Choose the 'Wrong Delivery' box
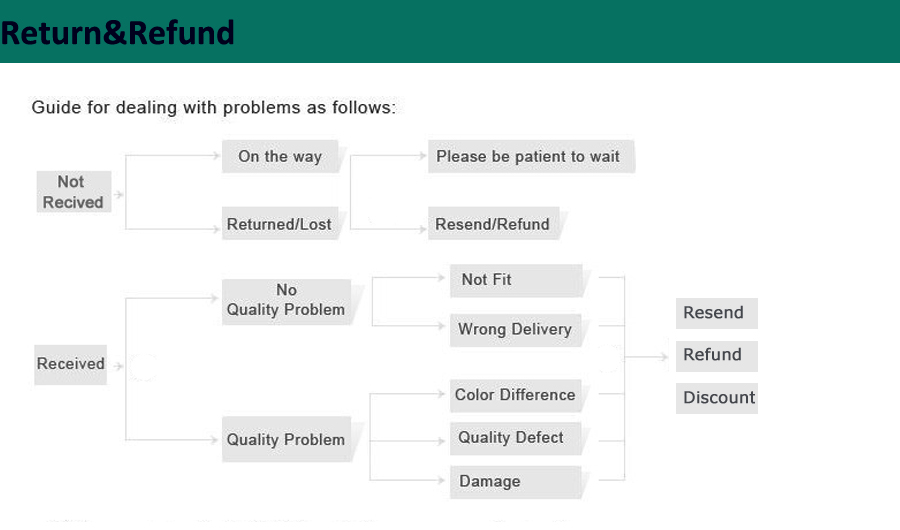This screenshot has height=530, width=900. coord(515,329)
